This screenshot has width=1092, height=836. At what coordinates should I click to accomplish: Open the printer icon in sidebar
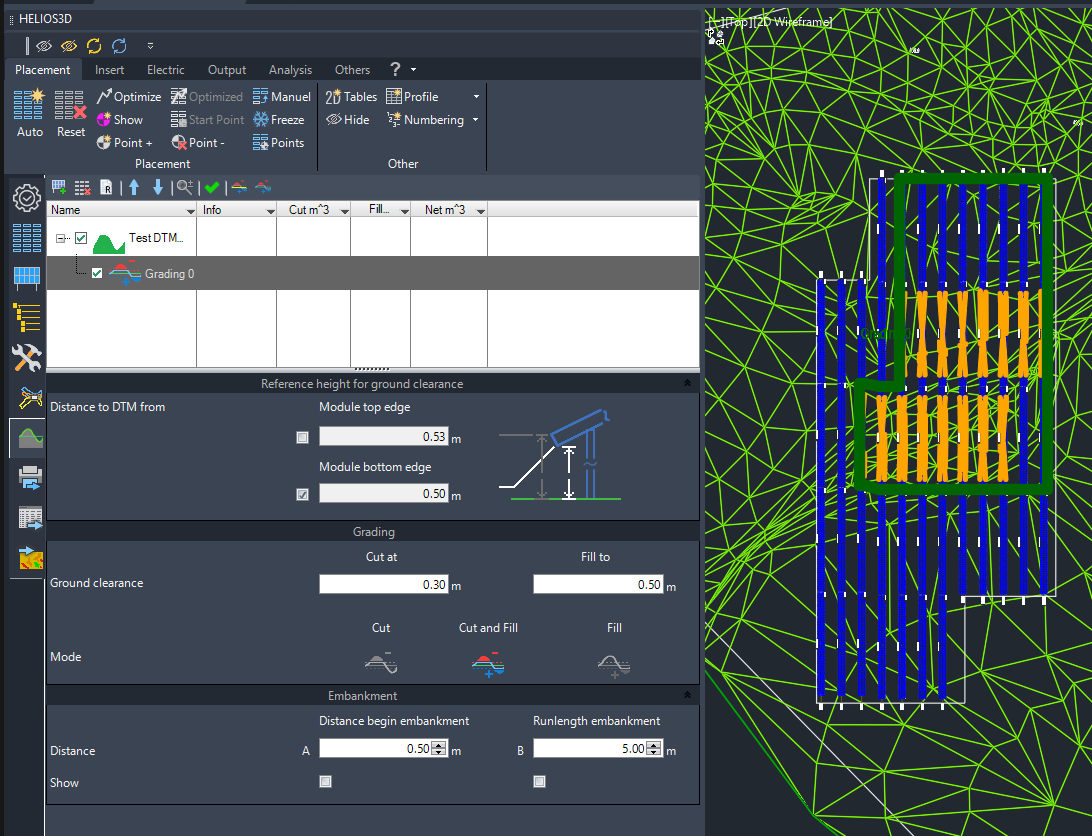[29, 478]
